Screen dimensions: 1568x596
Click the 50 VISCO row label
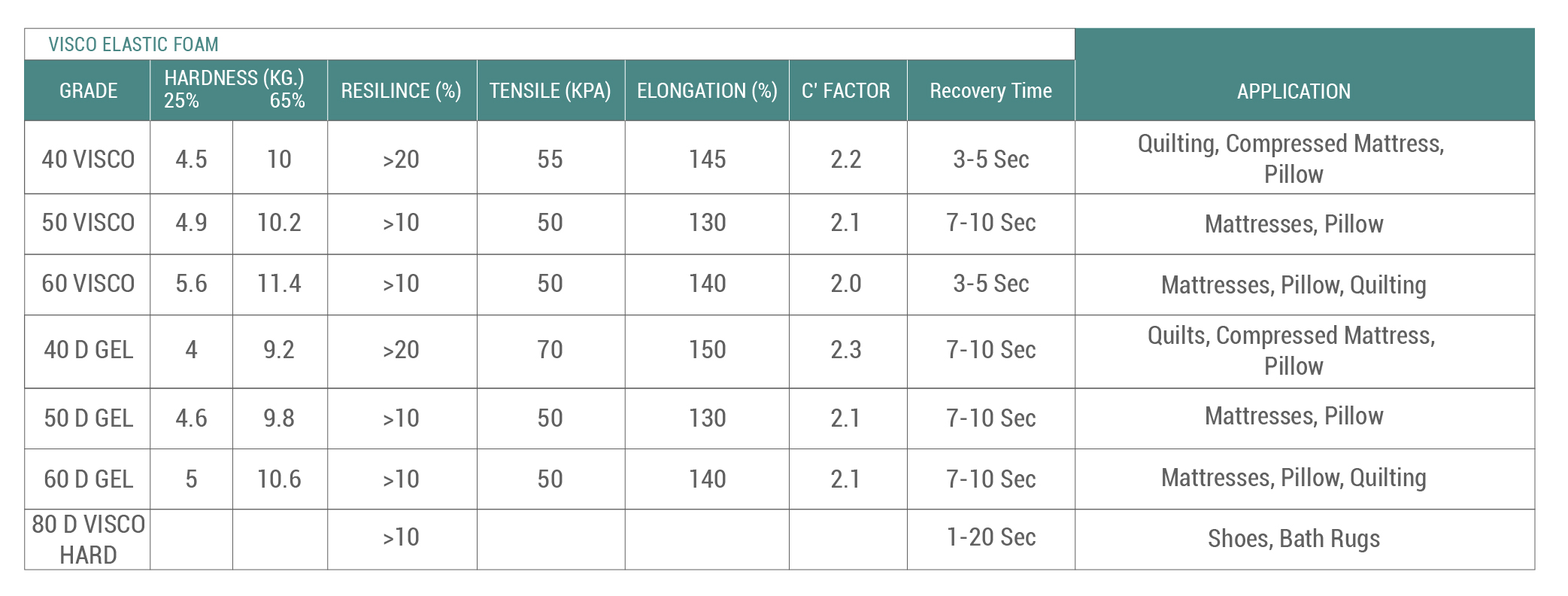coord(88,223)
